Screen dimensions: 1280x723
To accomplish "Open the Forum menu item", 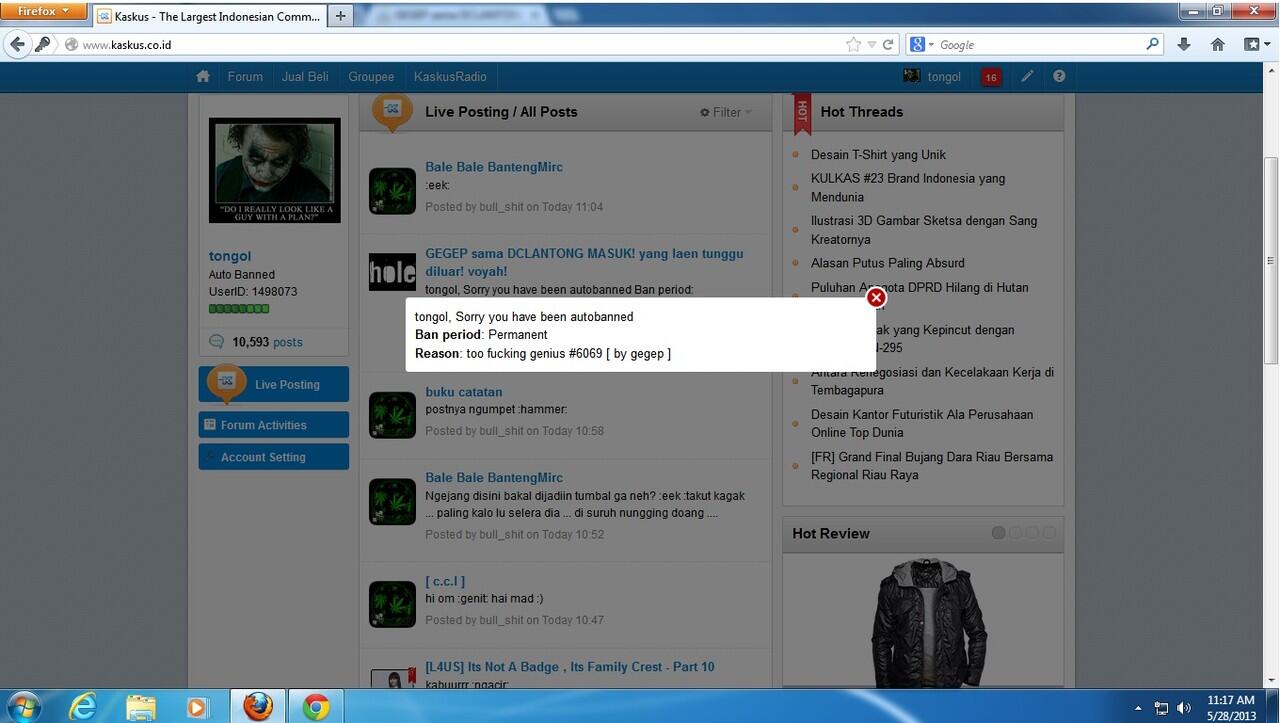I will [x=245, y=77].
